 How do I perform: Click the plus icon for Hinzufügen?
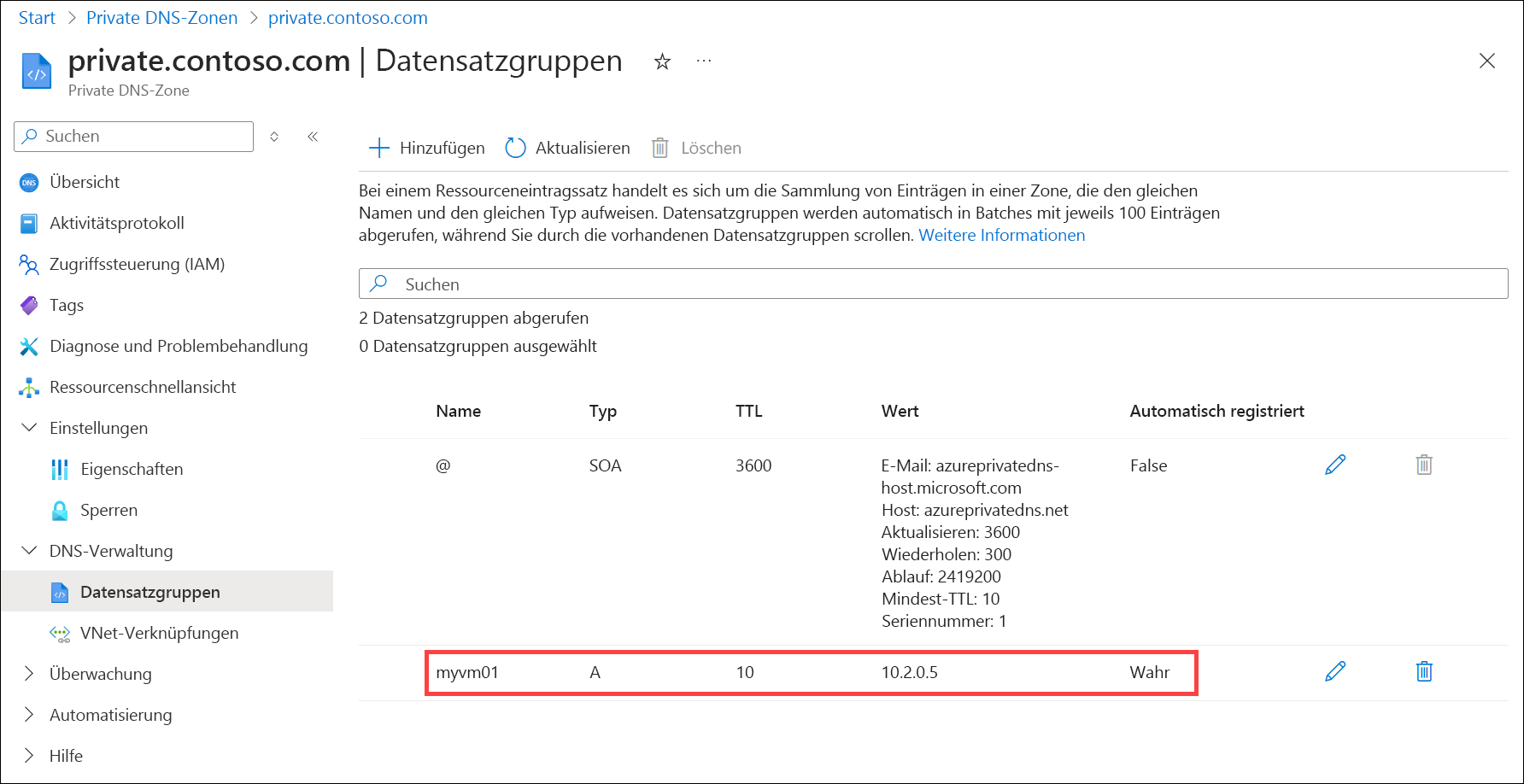[378, 148]
